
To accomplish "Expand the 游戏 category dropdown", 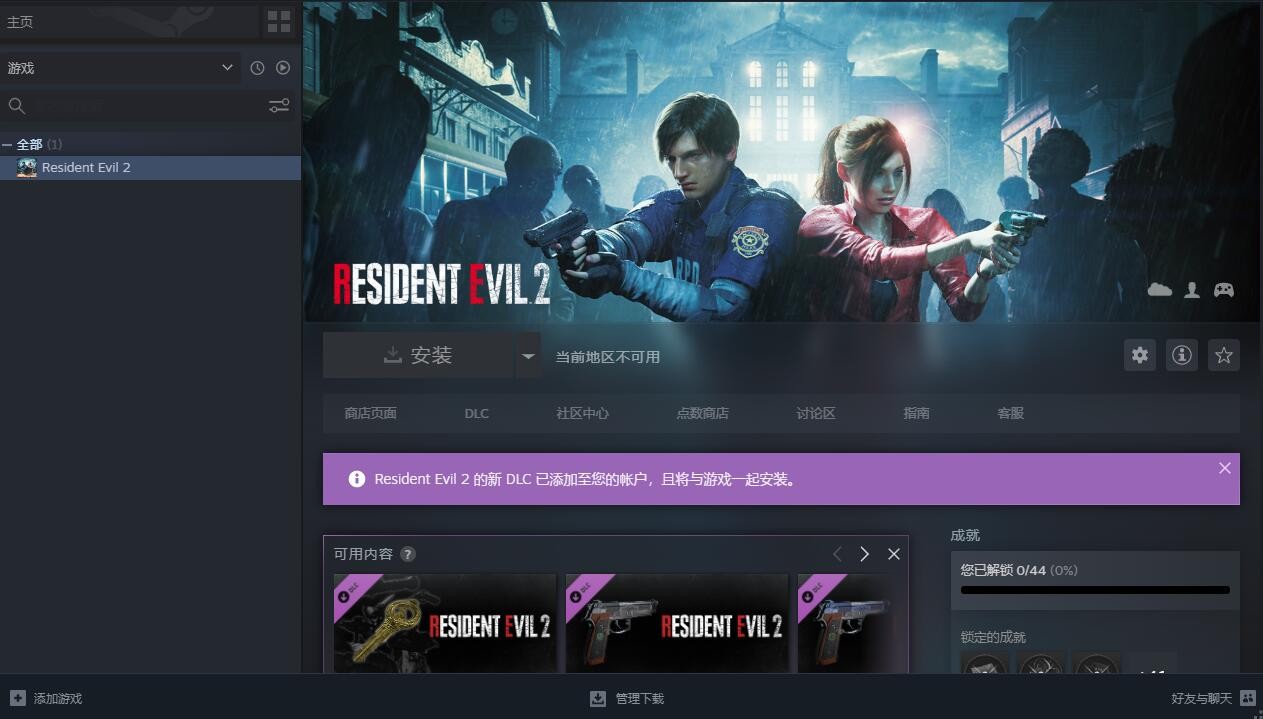I will click(121, 68).
